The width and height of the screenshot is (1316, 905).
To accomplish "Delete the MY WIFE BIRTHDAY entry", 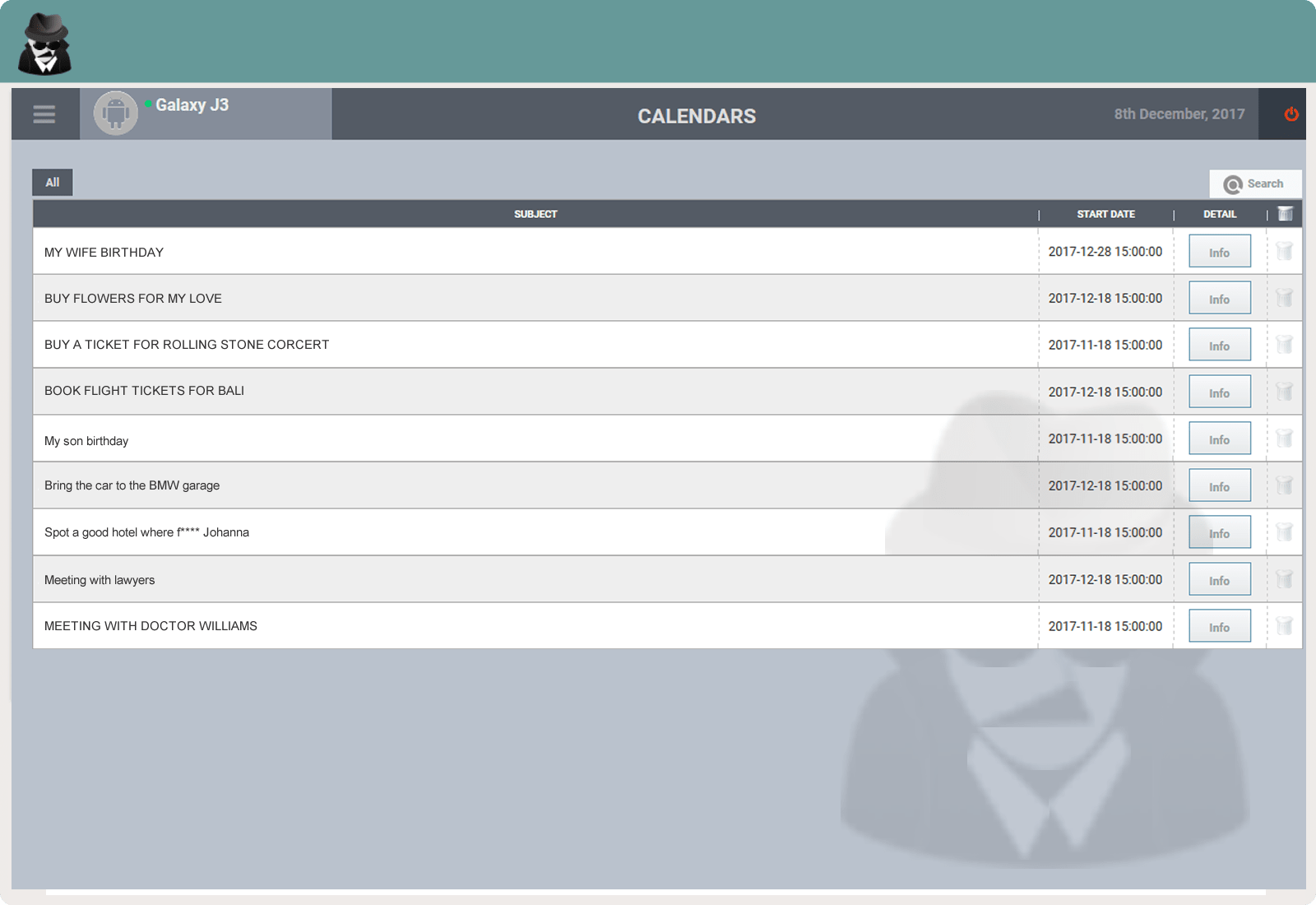I will coord(1285,251).
